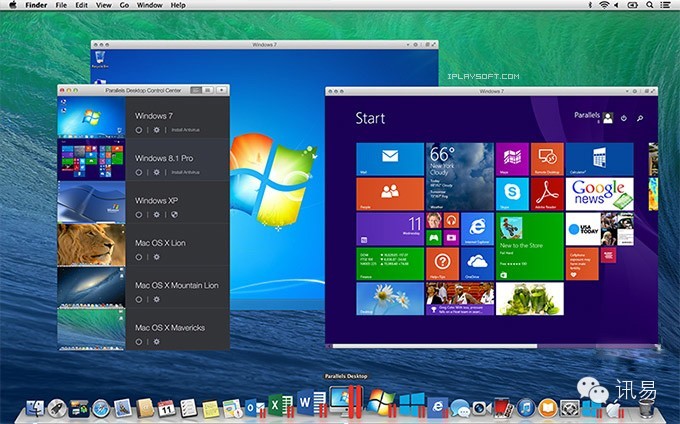Open Excel from the dock

point(280,405)
